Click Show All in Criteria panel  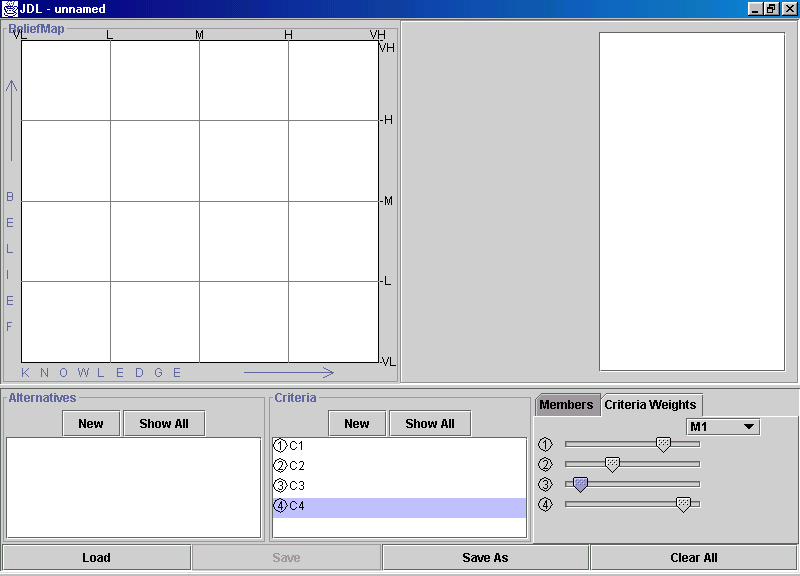coord(430,423)
